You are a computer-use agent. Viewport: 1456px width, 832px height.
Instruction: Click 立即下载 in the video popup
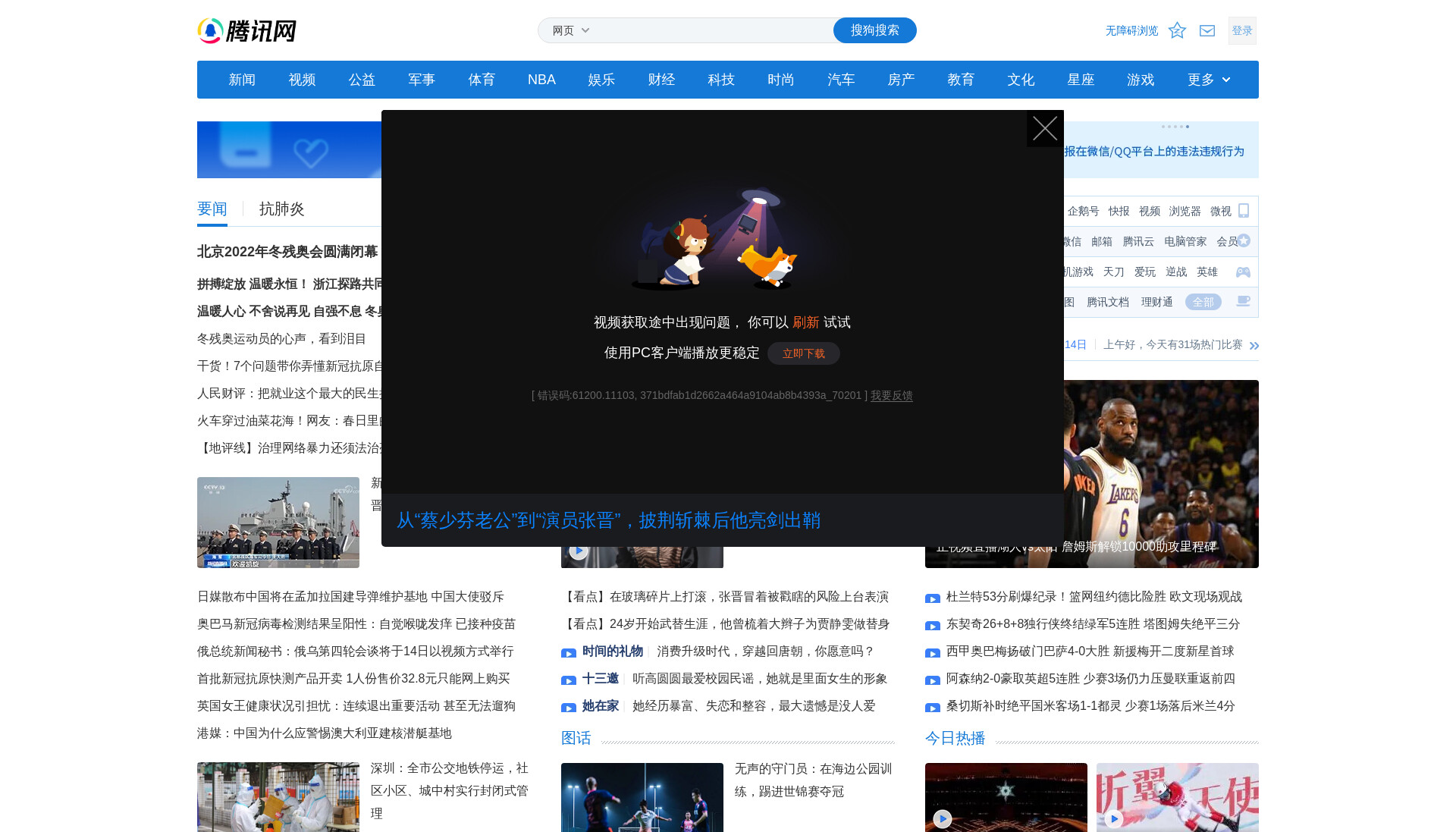(x=804, y=353)
